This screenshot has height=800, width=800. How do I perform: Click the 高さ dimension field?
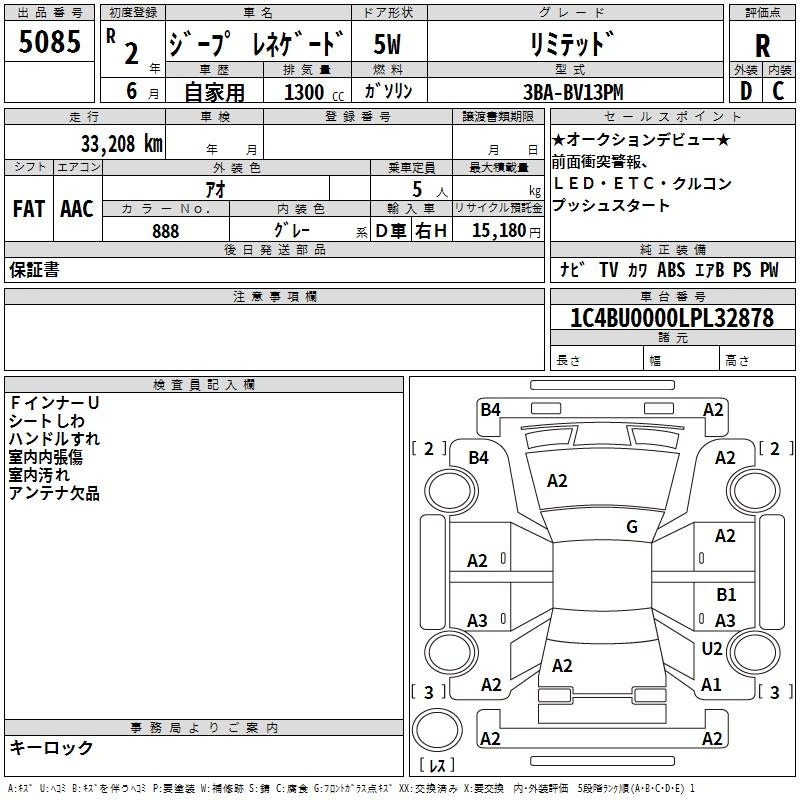[x=757, y=360]
